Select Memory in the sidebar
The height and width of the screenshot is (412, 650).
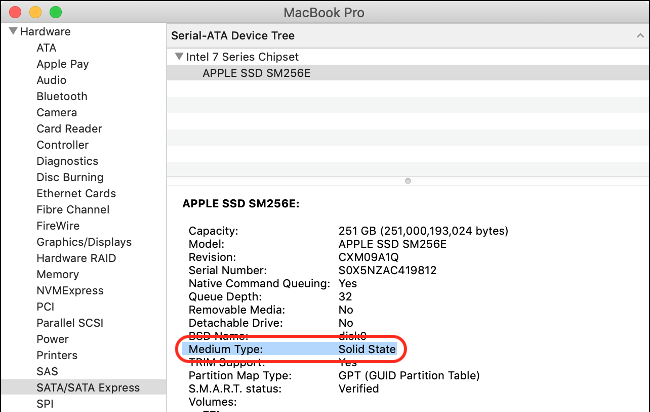coord(57,274)
